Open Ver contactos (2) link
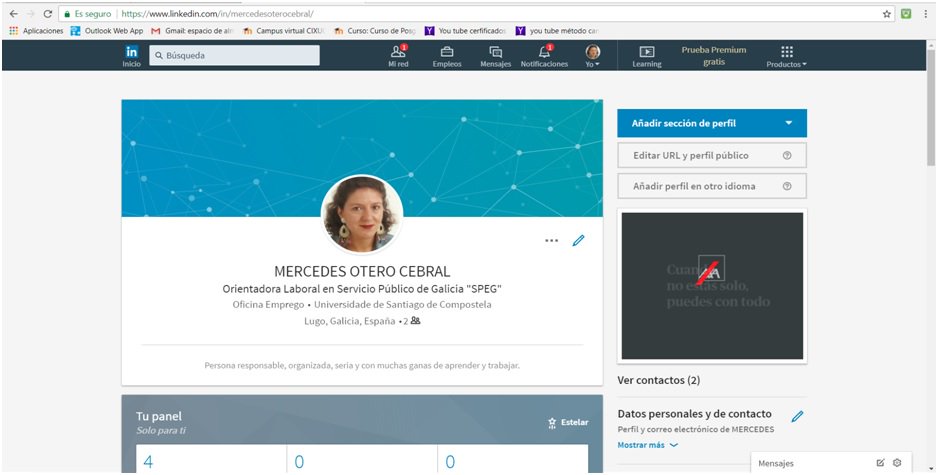 click(x=659, y=380)
